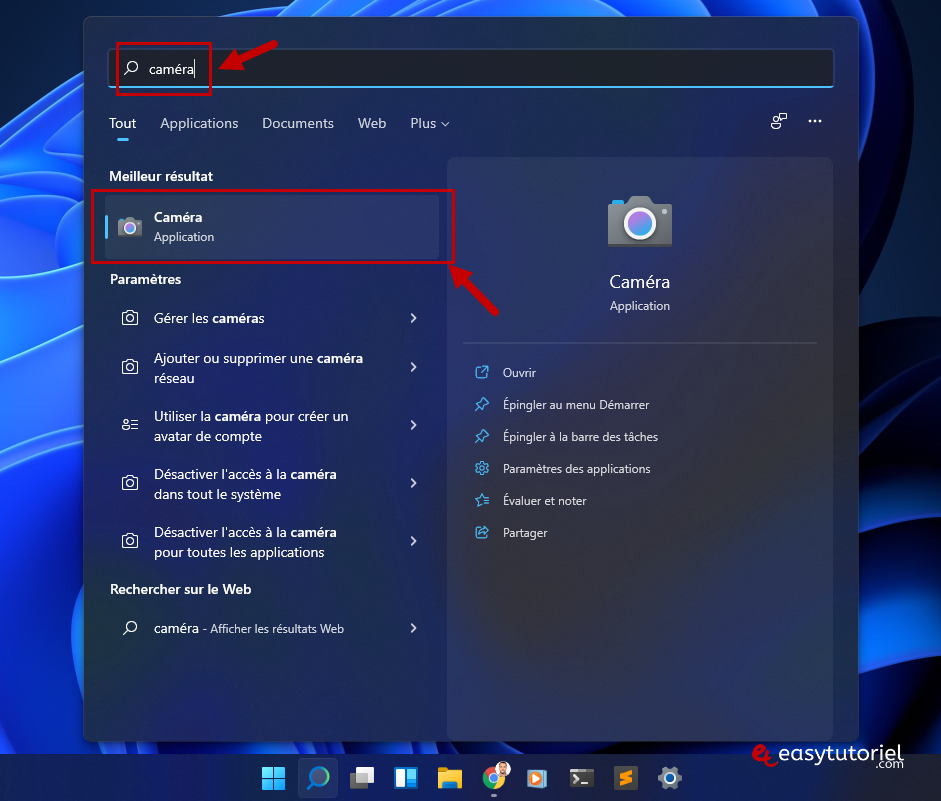941x801 pixels.
Task: Open the search account options icon
Action: 779,121
